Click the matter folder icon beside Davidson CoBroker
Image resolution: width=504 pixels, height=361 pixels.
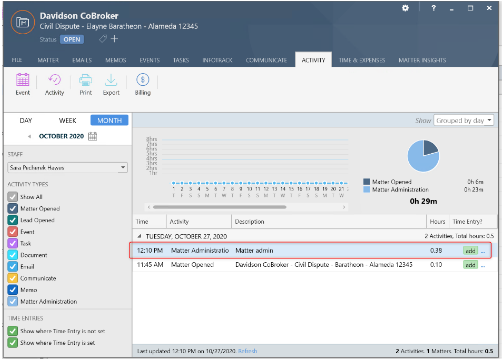tap(23, 22)
